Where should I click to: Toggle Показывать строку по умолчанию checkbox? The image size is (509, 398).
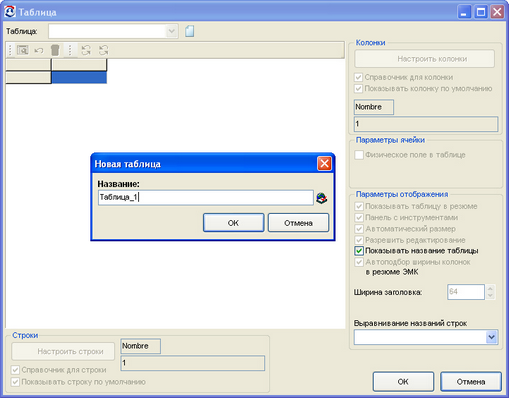15,382
